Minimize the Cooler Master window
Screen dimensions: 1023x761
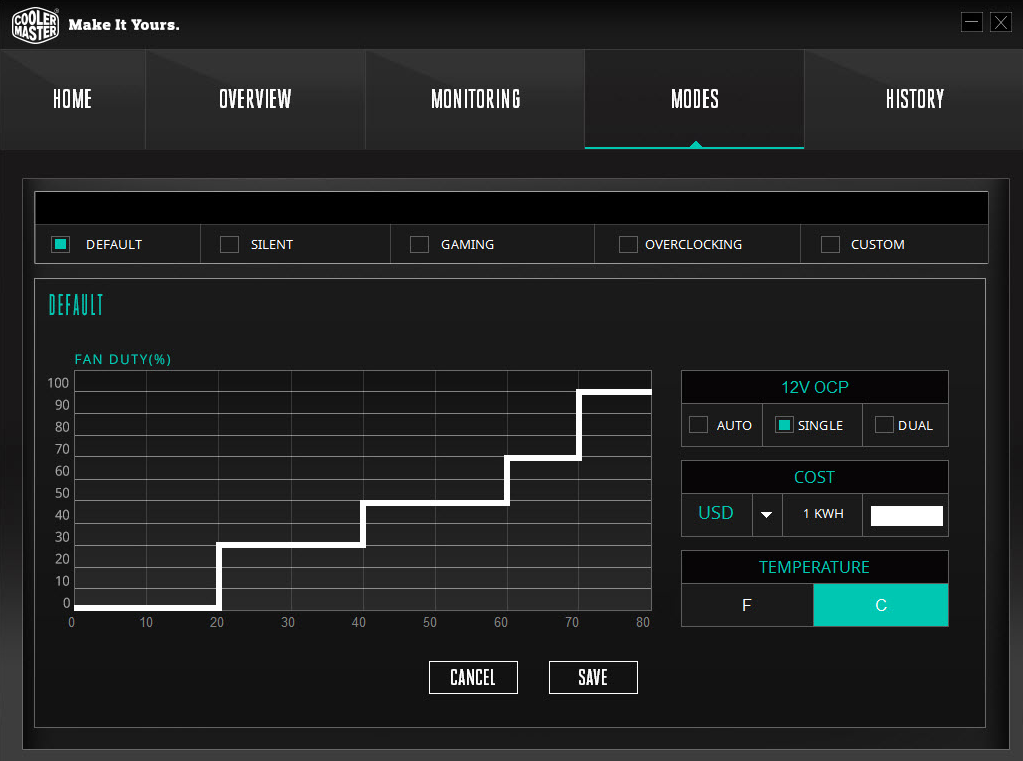click(x=971, y=22)
